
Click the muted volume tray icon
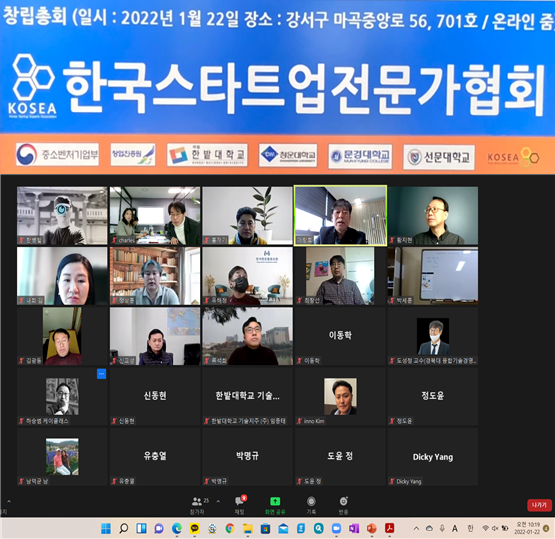tap(495, 528)
